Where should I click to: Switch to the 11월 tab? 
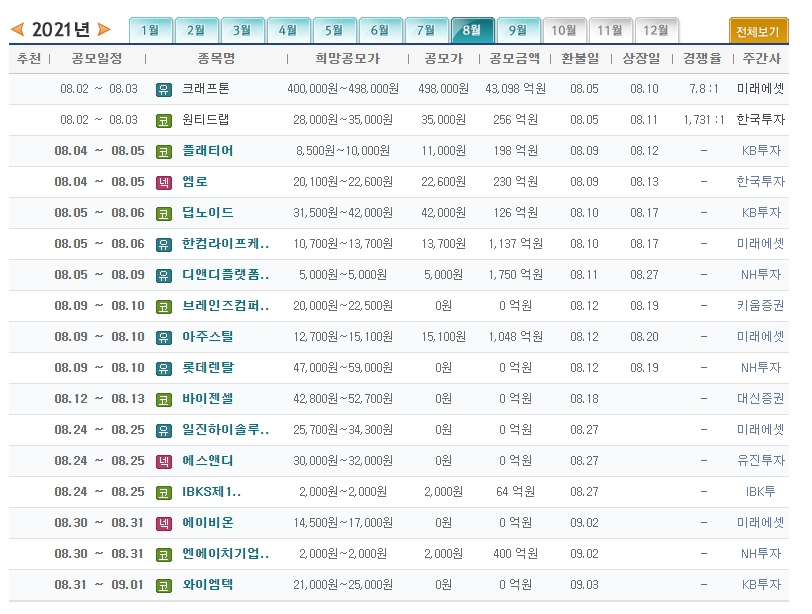pos(611,30)
